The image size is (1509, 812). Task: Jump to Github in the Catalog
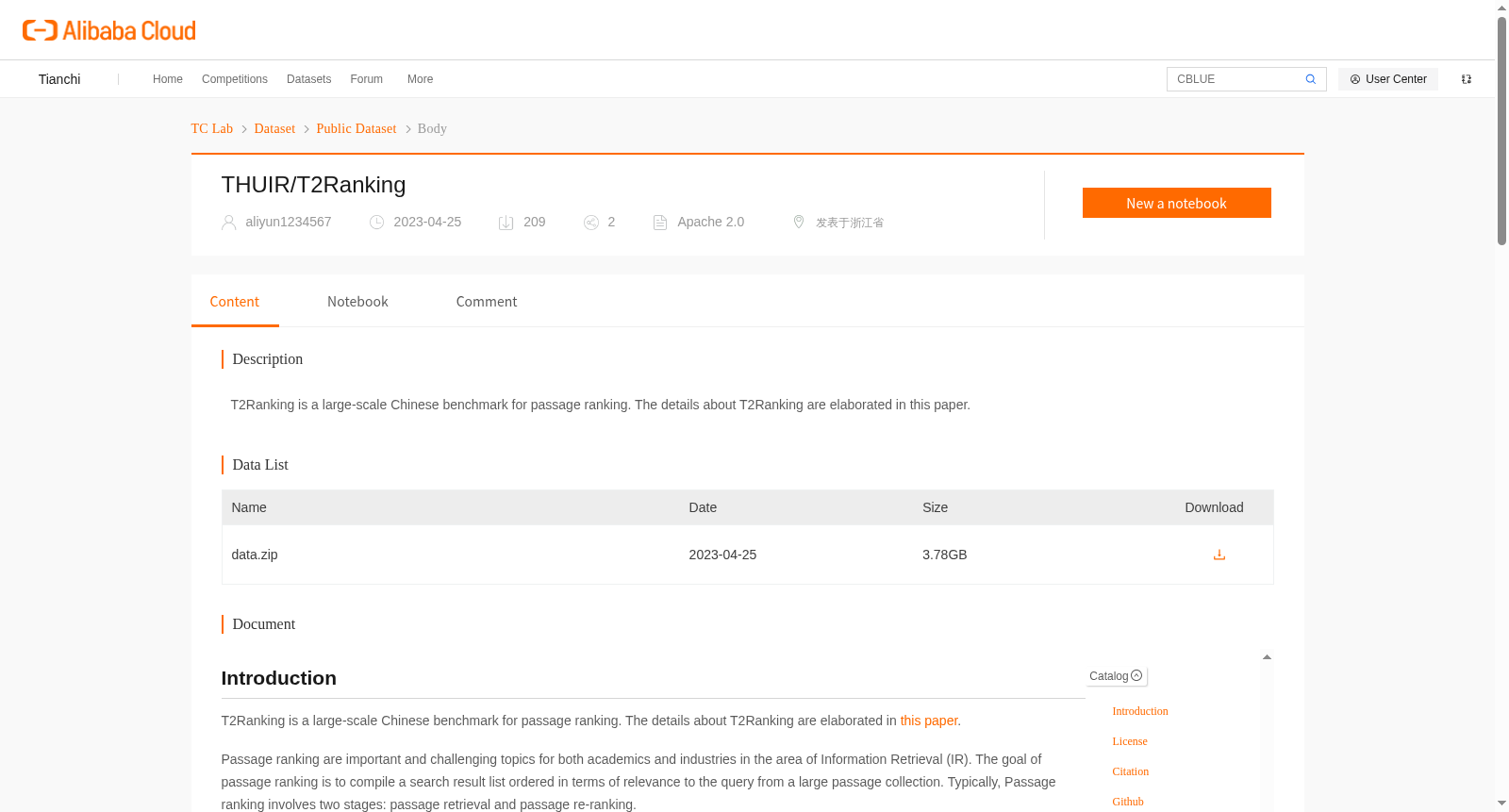(x=1128, y=802)
